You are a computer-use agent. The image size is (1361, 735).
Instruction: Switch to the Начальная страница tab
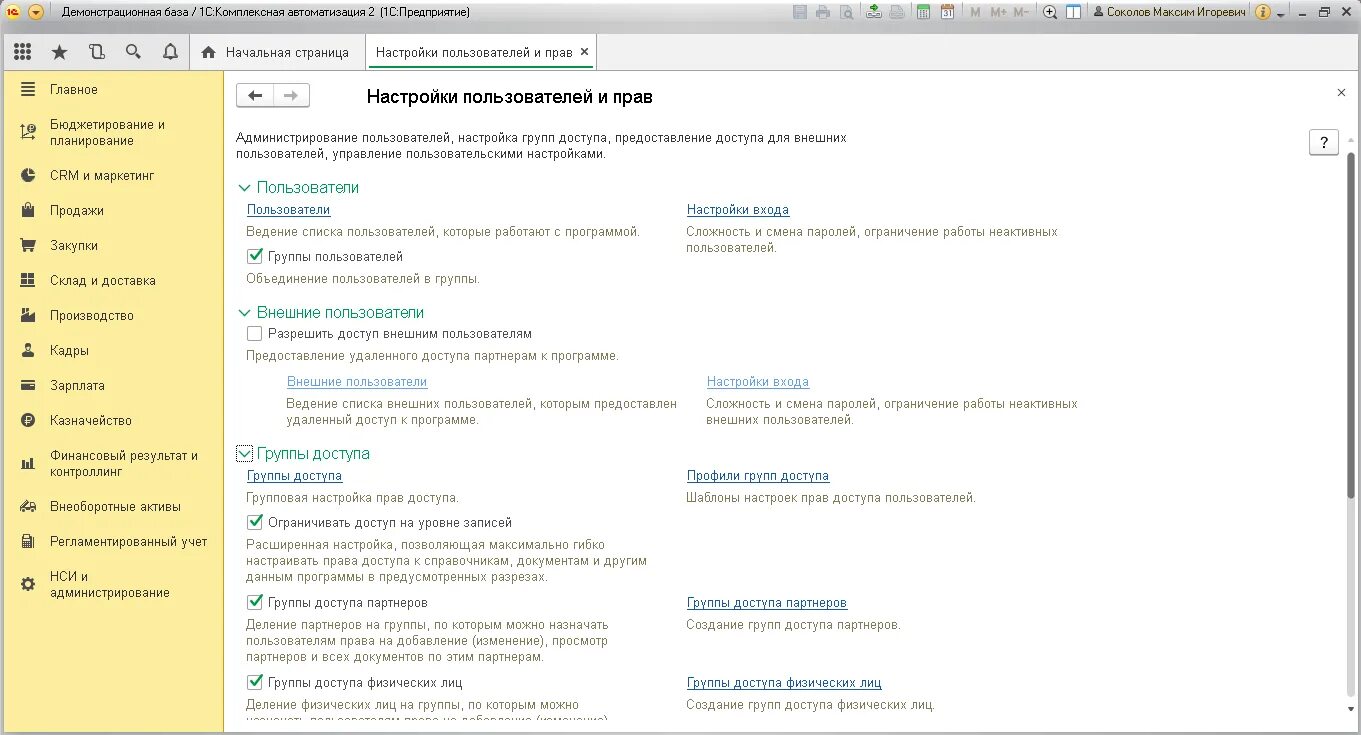[x=275, y=52]
